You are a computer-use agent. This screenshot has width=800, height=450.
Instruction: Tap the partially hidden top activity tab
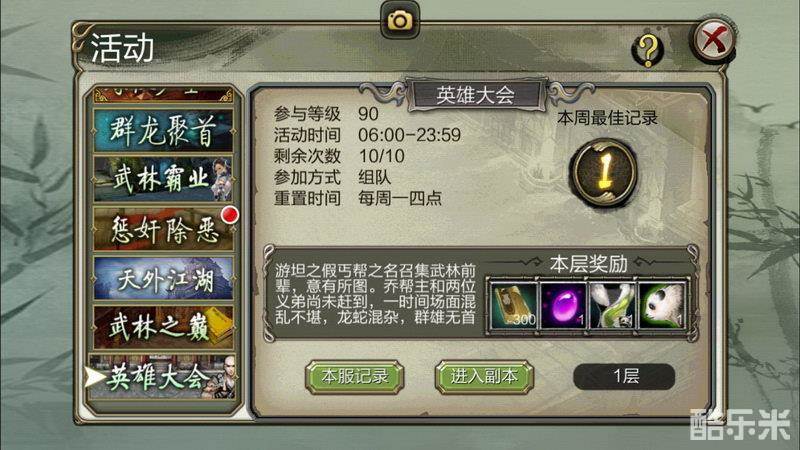(x=163, y=94)
